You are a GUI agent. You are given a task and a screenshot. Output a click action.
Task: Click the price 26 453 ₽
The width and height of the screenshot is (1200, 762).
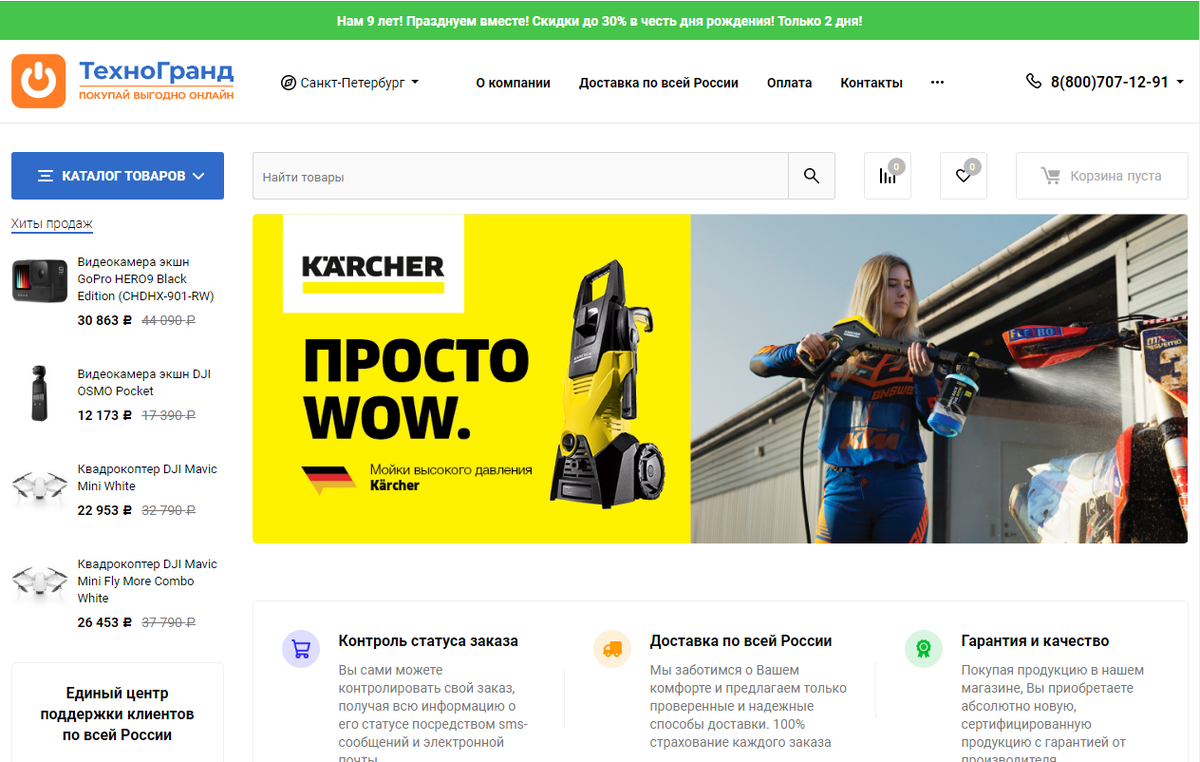[x=105, y=622]
